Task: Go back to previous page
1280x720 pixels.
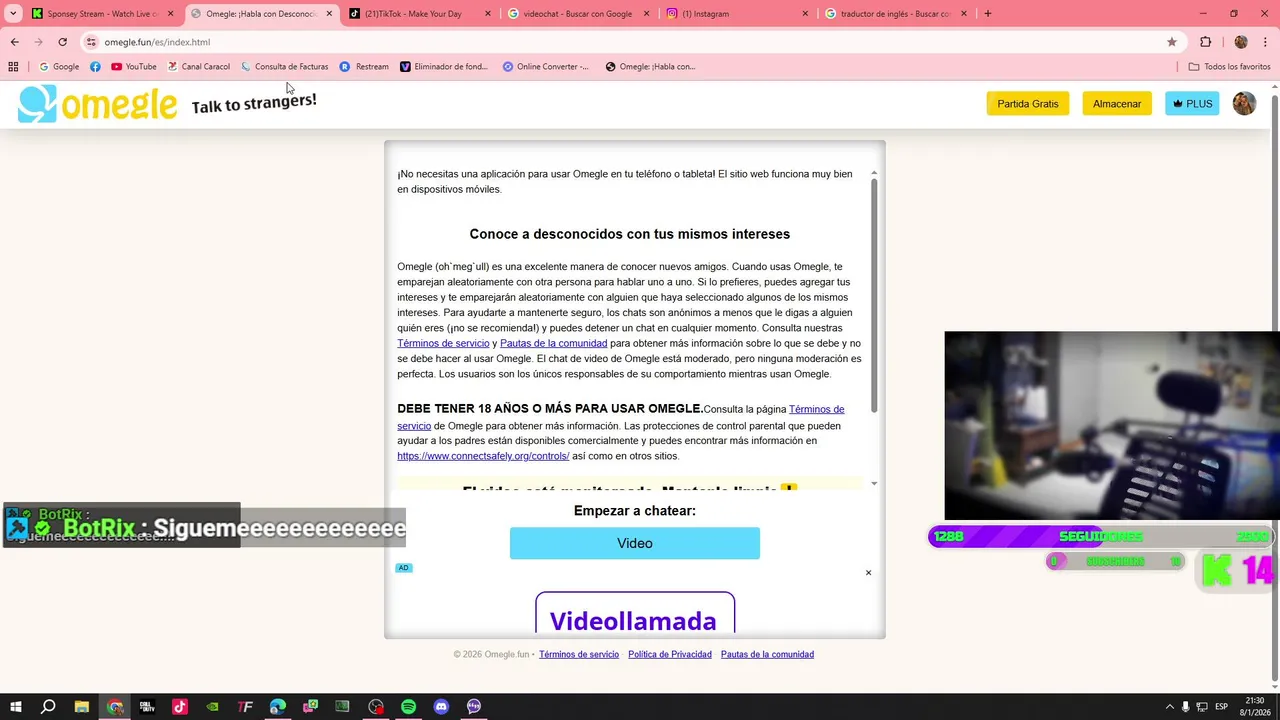Action: [x=14, y=42]
